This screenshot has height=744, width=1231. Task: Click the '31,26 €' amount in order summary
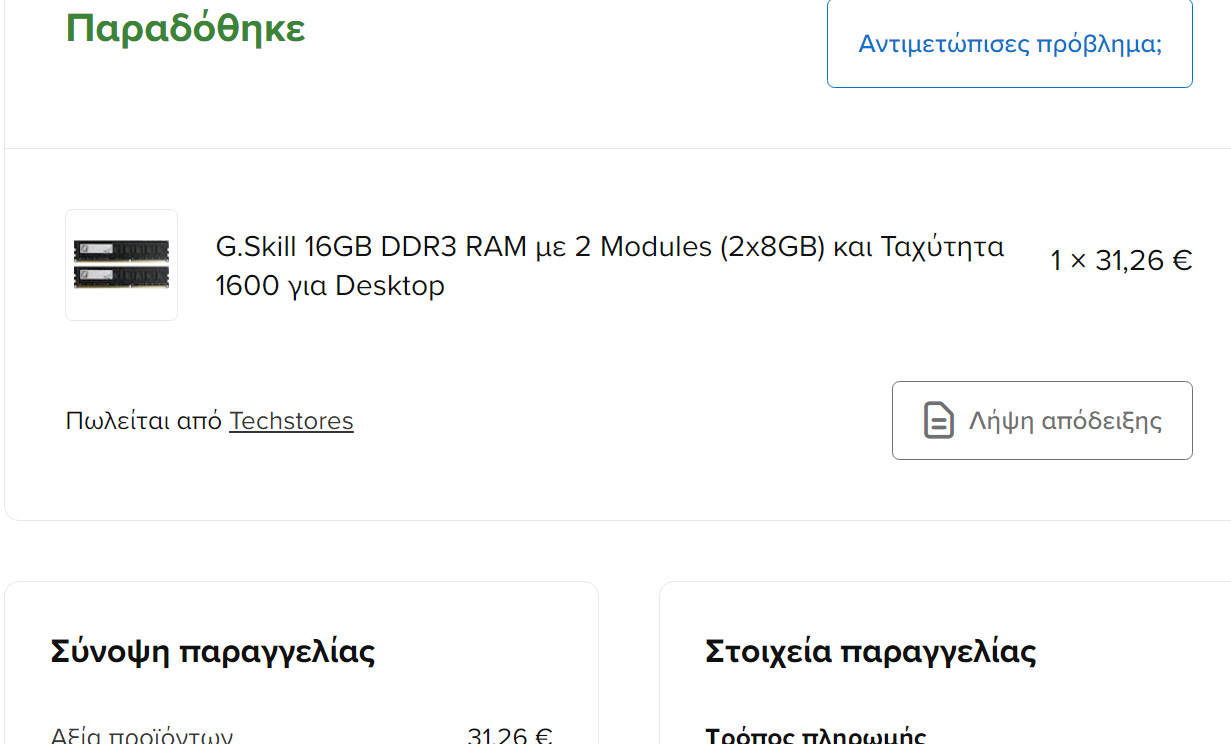pyautogui.click(x=509, y=736)
